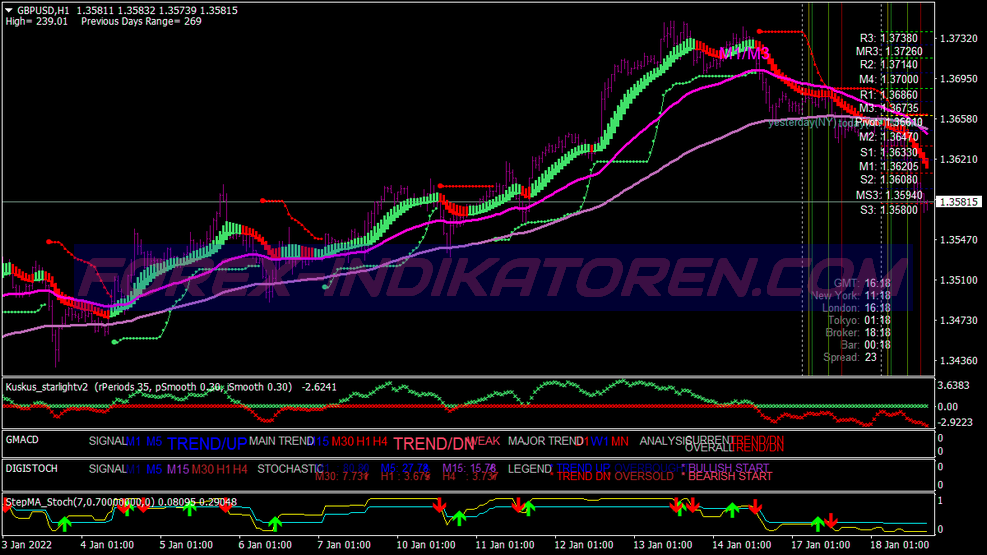Click the Tokyo: 01:18 clock line

[859, 320]
